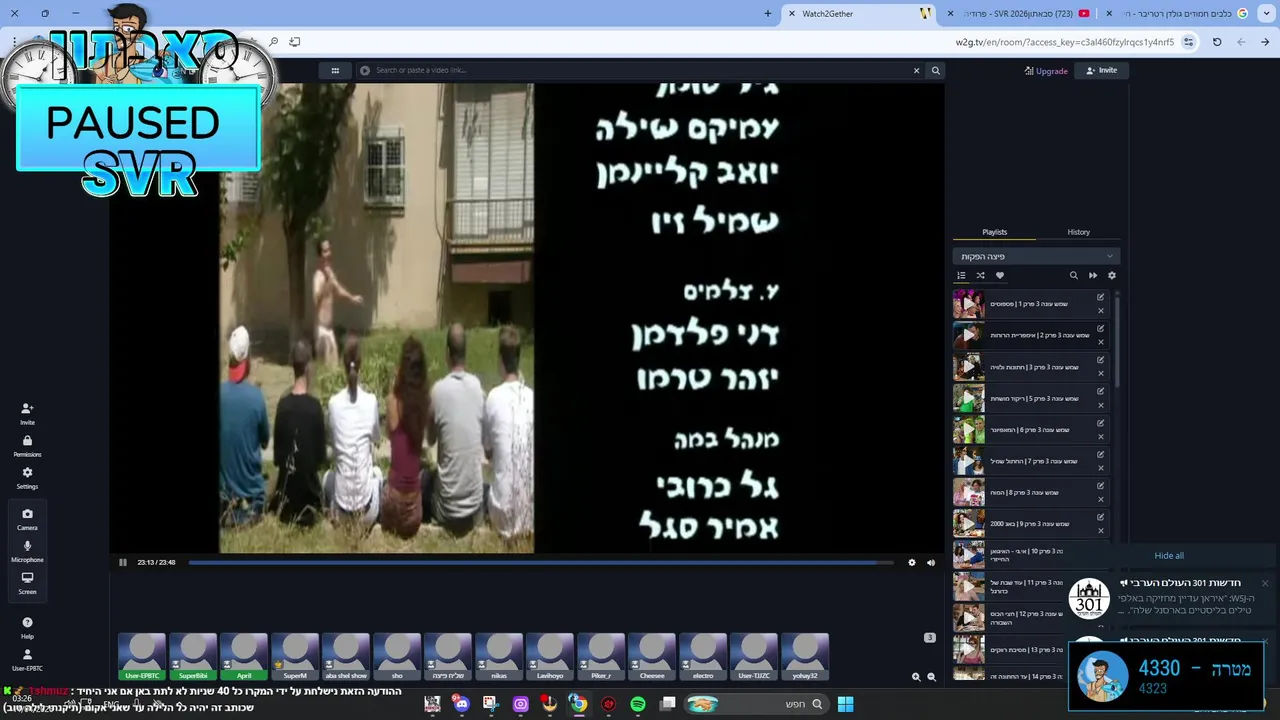
Task: Zoom in user tiles
Action: [916, 677]
